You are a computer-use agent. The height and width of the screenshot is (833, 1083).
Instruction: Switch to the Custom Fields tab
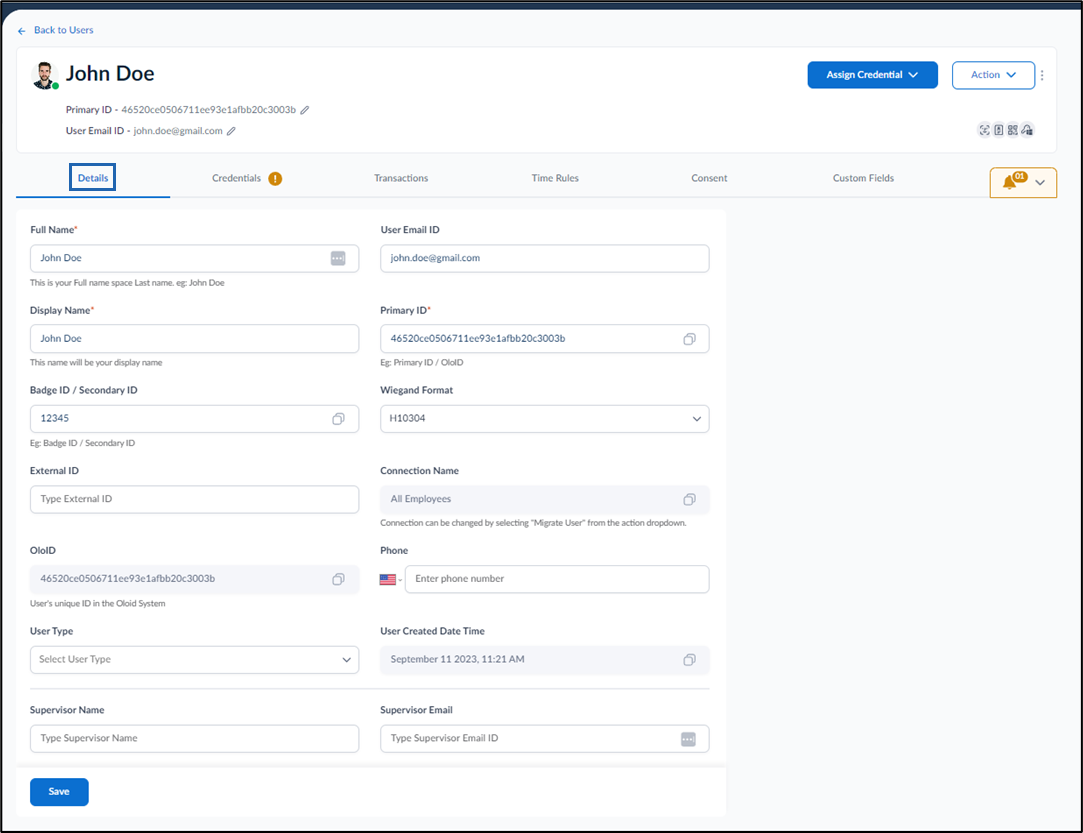(x=863, y=178)
